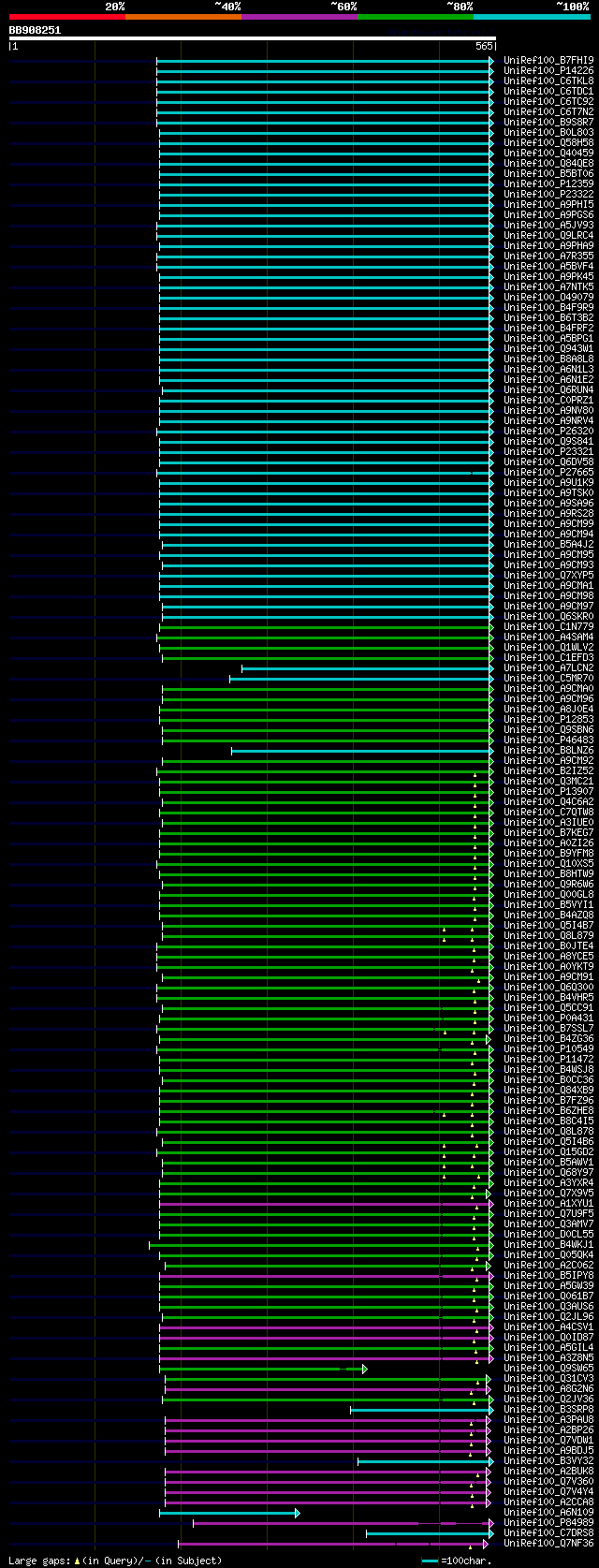599x1568 pixels.
Task: Select hit UniRef100_B8LNZ6
Action: point(548,750)
